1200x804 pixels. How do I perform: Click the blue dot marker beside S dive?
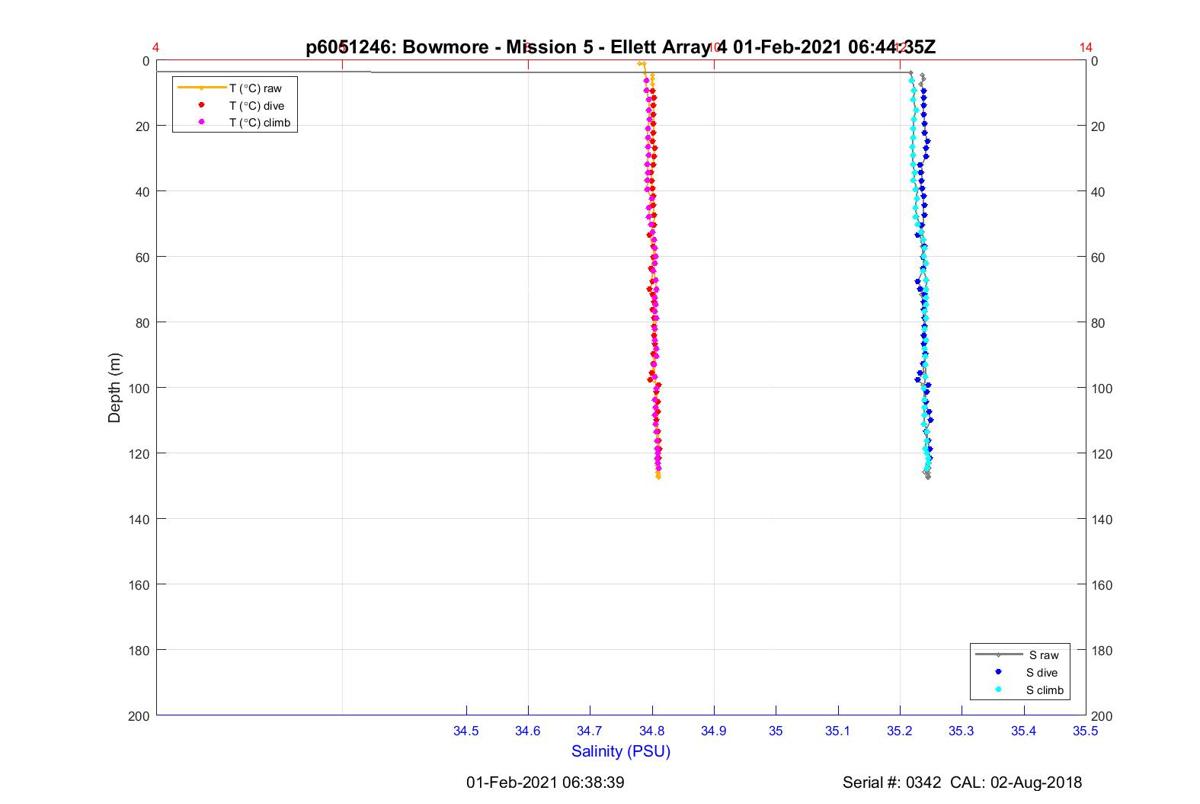pyautogui.click(x=998, y=673)
